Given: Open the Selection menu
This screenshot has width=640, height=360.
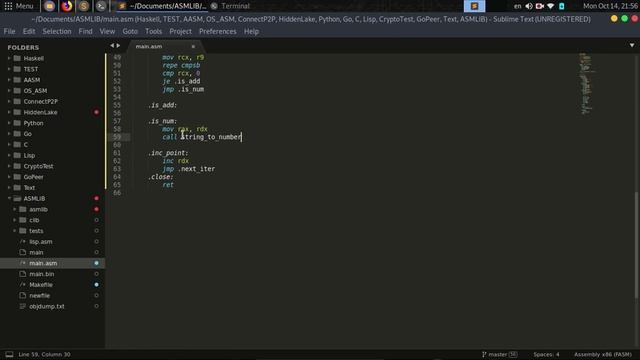Looking at the screenshot, I should (57, 31).
